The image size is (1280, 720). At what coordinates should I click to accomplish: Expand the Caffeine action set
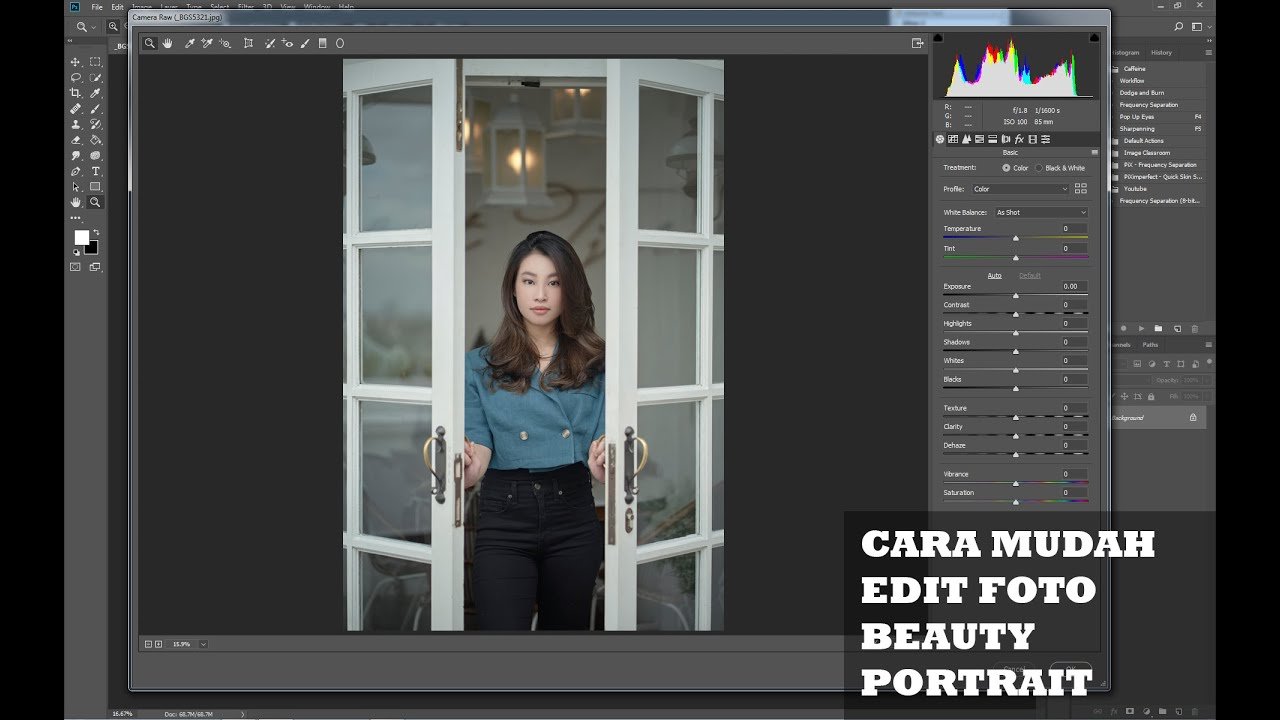[x=1116, y=69]
